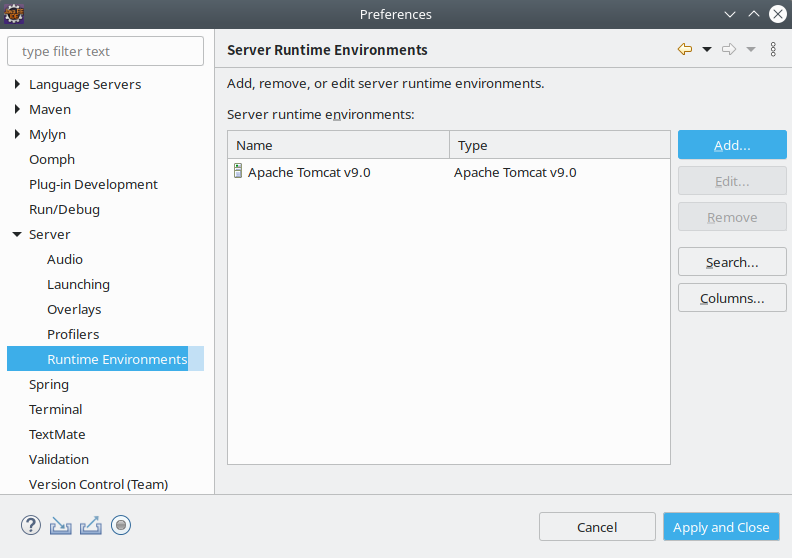Click the type filter text field
This screenshot has height=558, width=792.
point(105,51)
